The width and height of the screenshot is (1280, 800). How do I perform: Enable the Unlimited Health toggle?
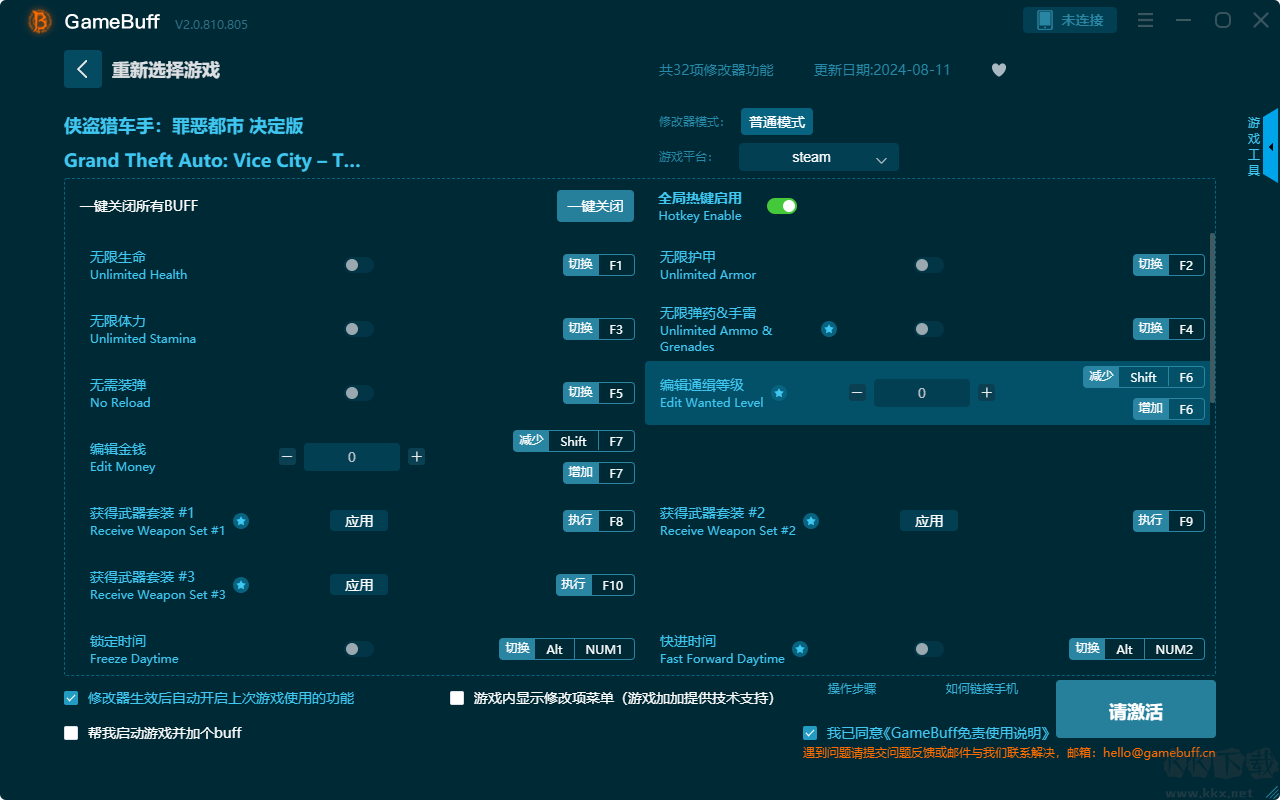[359, 265]
